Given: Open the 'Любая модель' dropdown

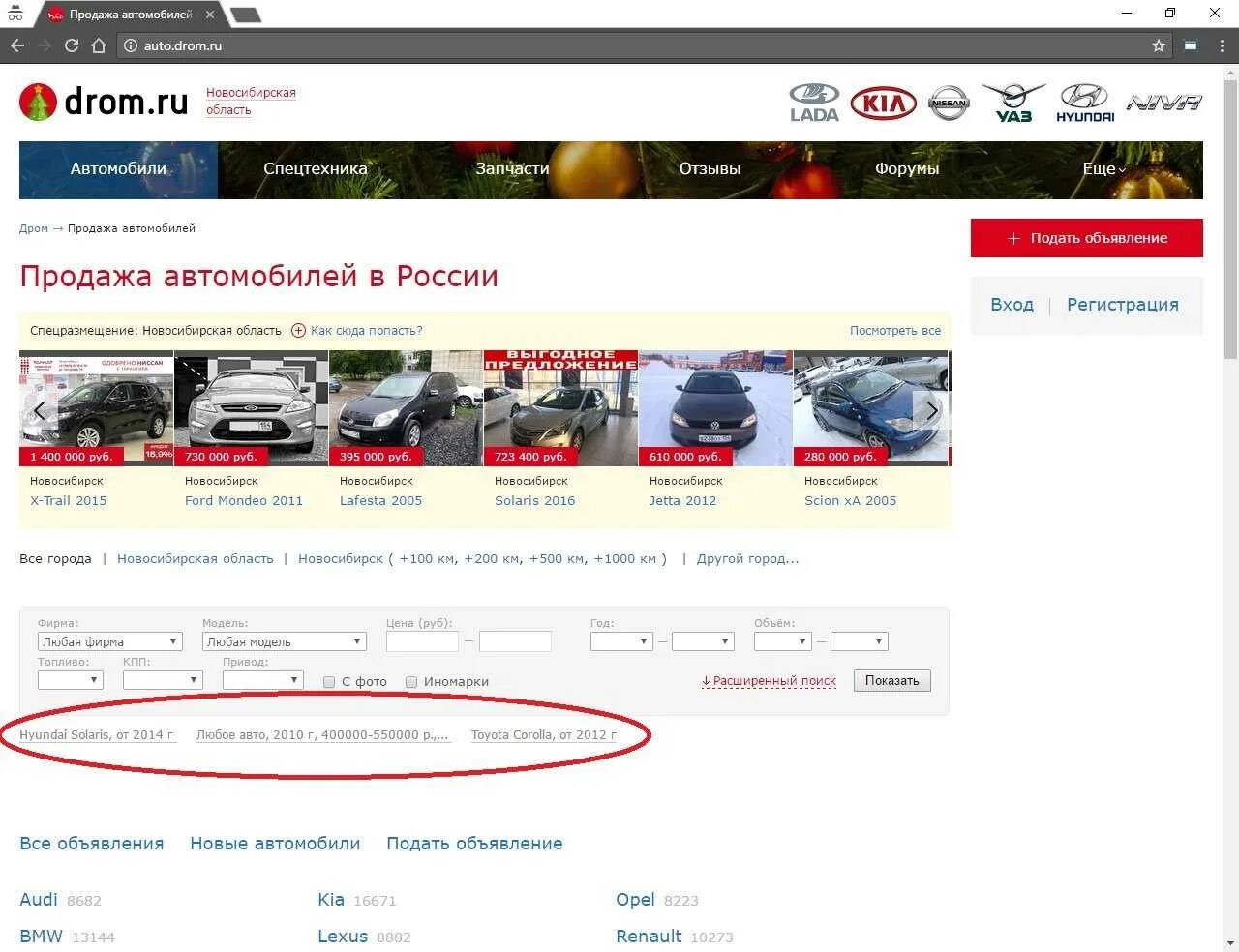Looking at the screenshot, I should coord(284,641).
